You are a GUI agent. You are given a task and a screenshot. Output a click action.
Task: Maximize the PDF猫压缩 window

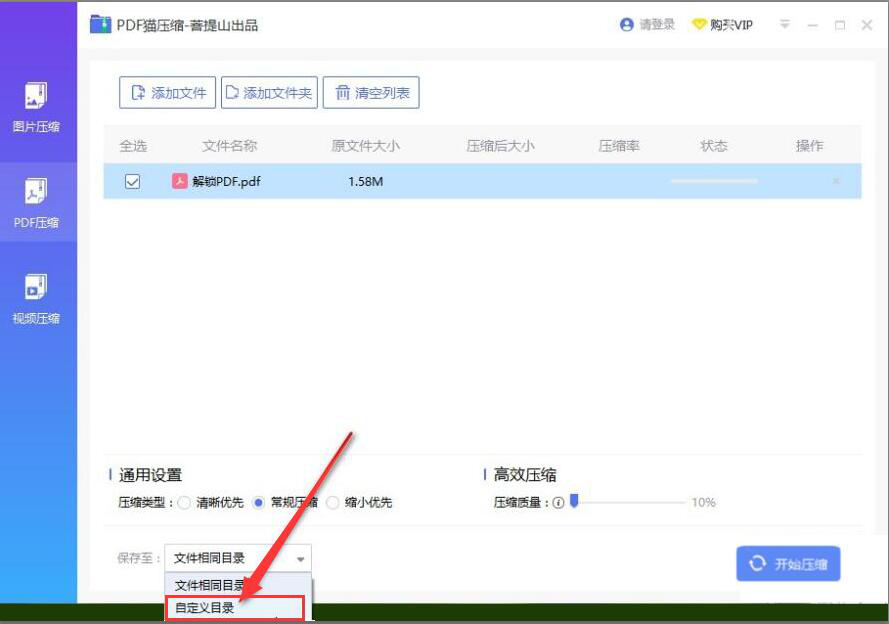pyautogui.click(x=840, y=25)
